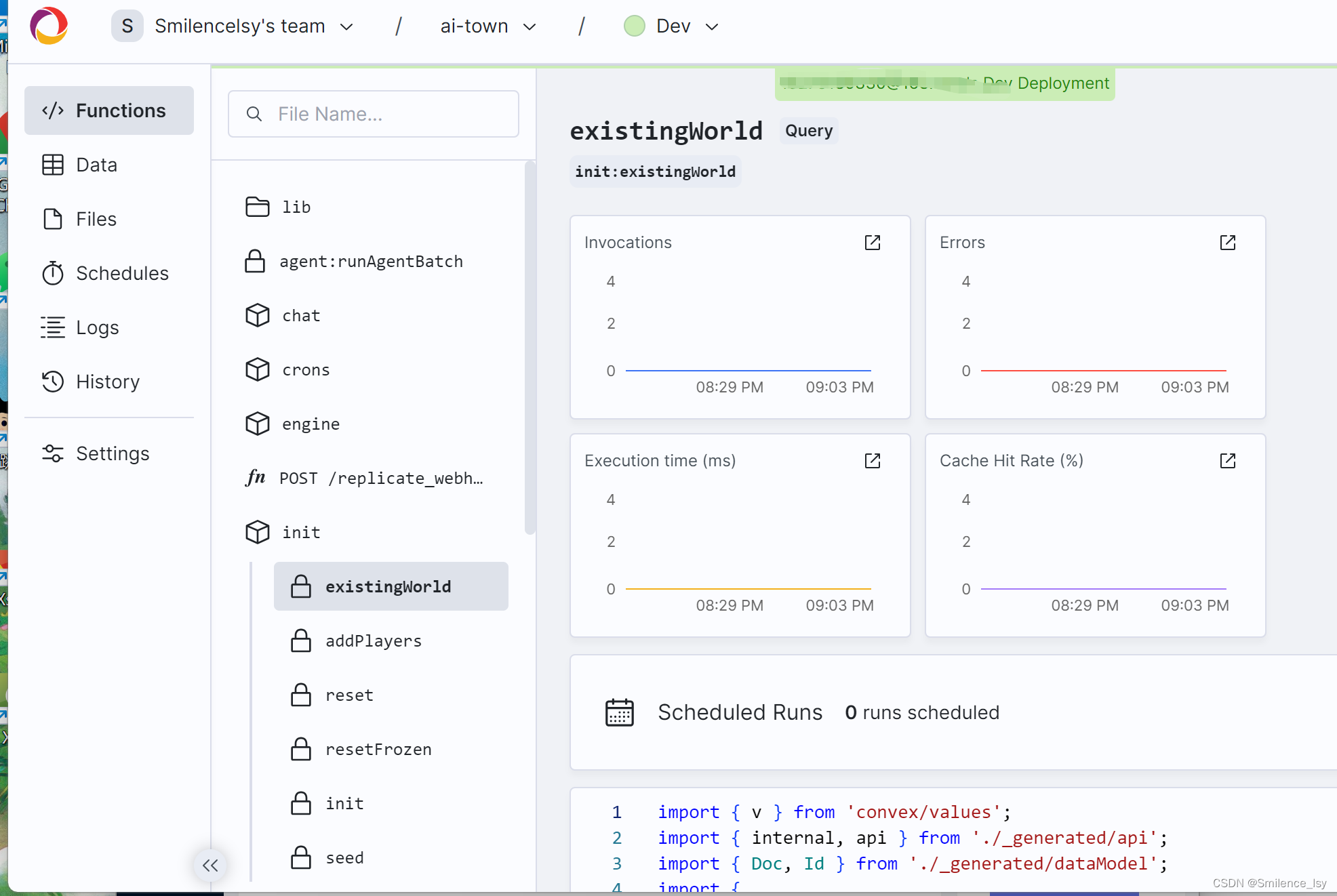Screen dimensions: 1337x896
Task: Click the Data table icon
Action: [x=53, y=165]
